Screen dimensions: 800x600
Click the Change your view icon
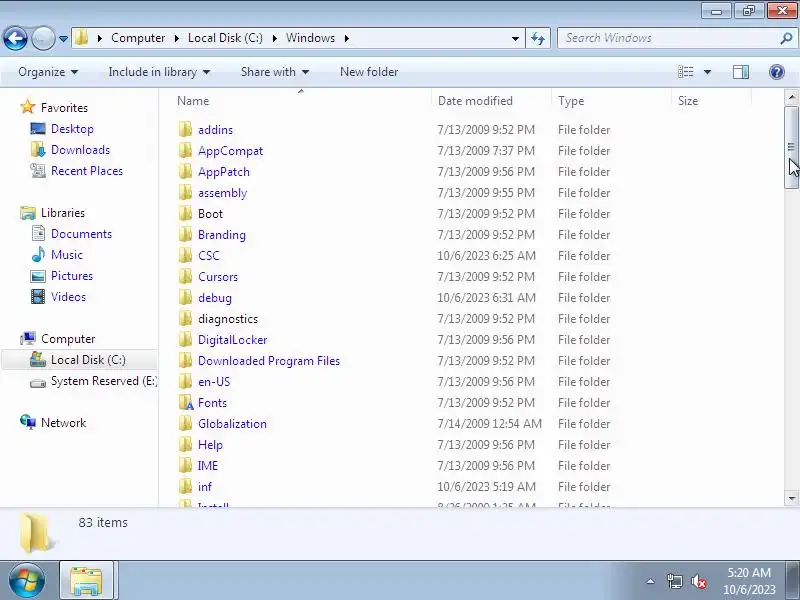[685, 72]
